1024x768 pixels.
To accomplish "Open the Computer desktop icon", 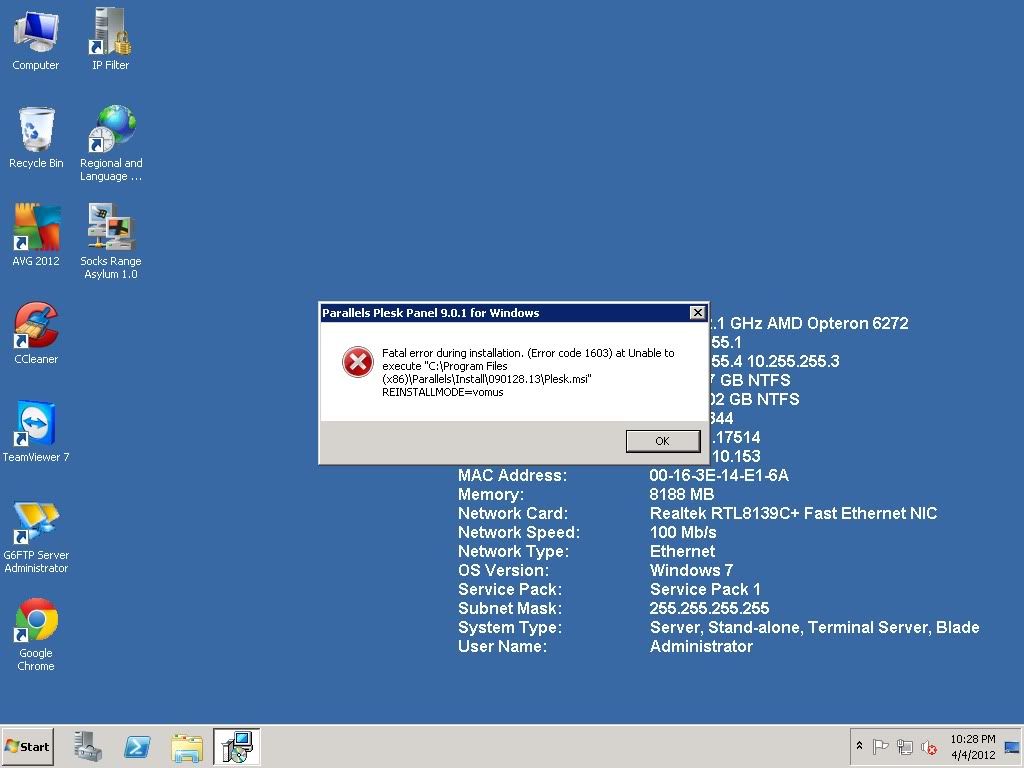I will coord(35,39).
